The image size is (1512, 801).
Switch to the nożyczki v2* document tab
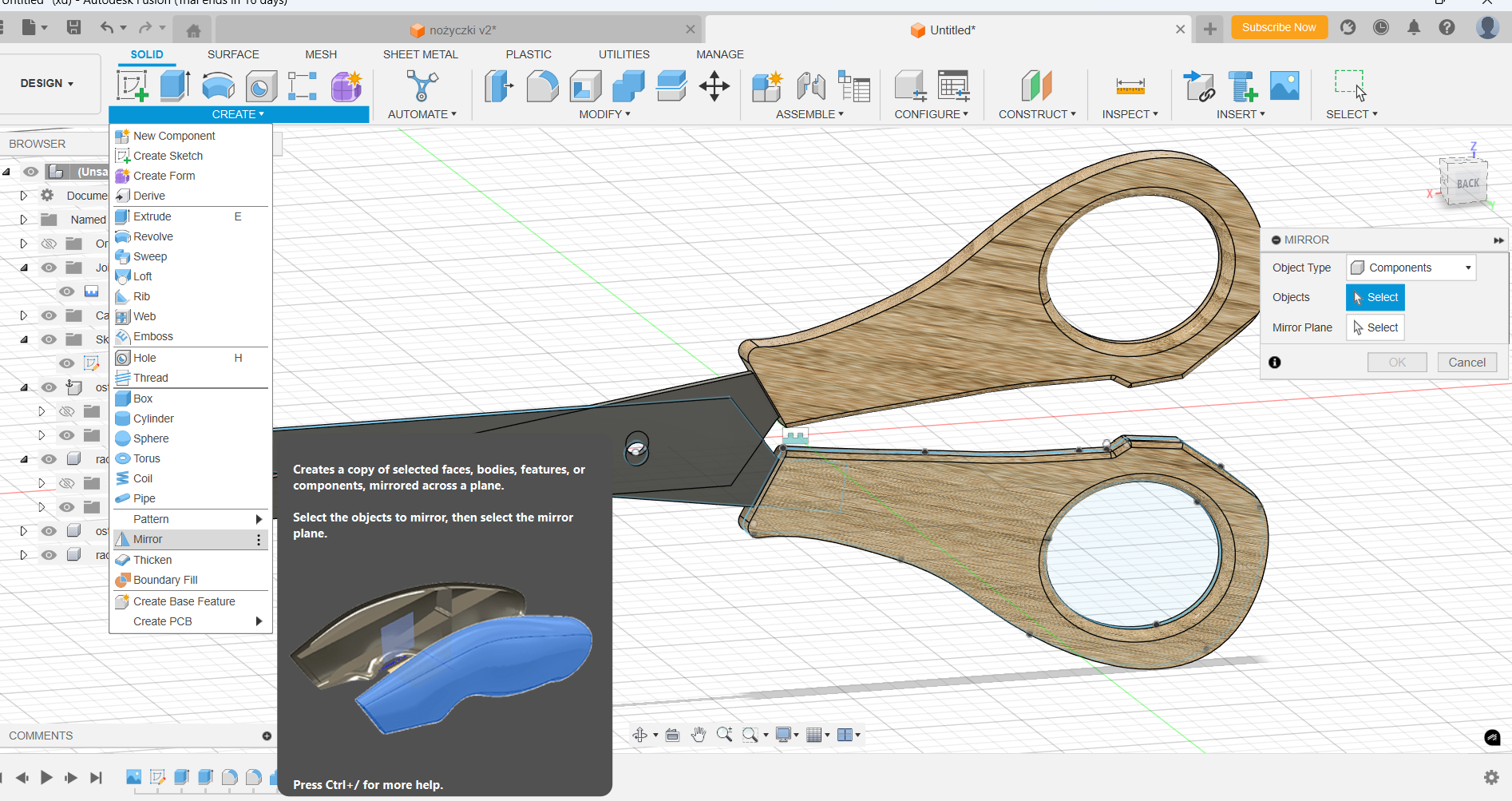click(459, 30)
